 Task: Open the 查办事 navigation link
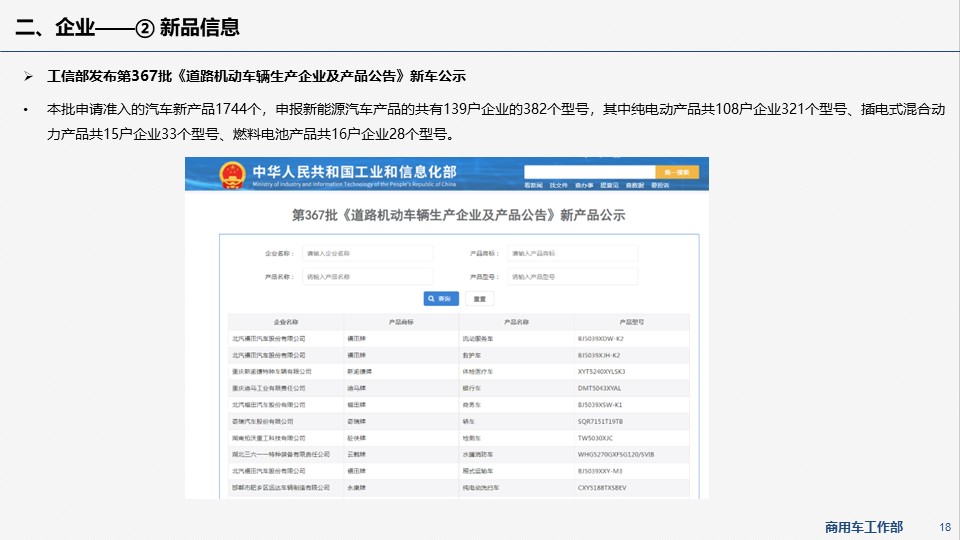pos(584,185)
